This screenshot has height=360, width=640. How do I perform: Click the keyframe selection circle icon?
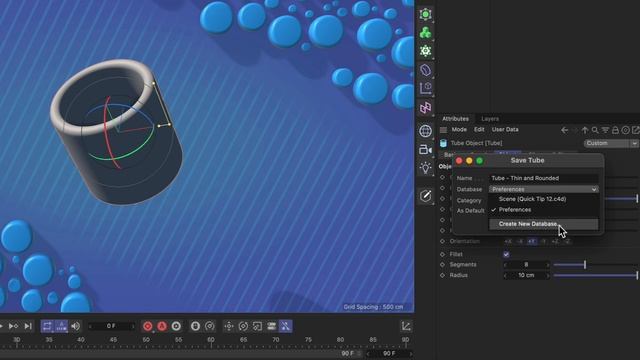(x=176, y=326)
